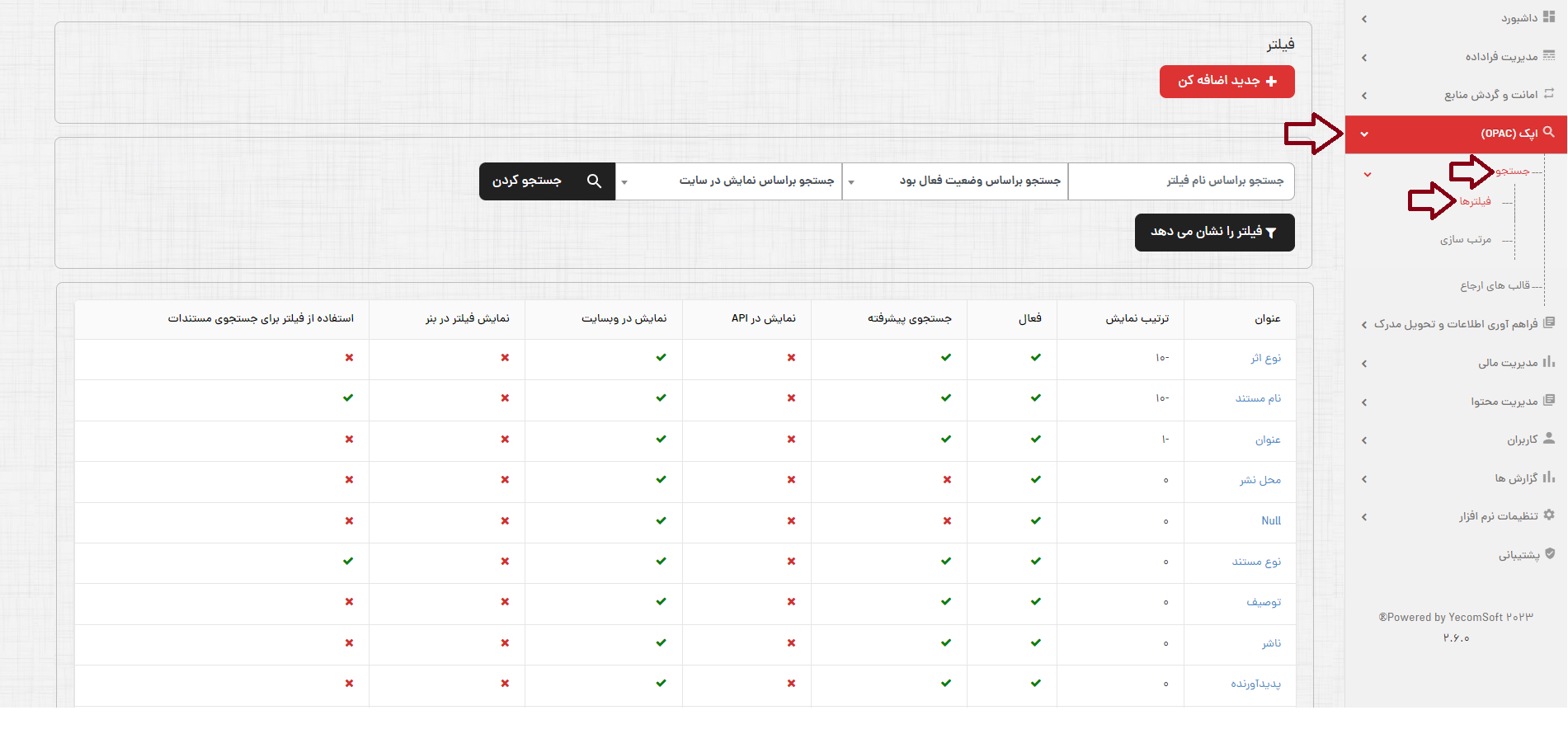Click the loan and circulation icon
The width and height of the screenshot is (1568, 729).
pos(1548,94)
